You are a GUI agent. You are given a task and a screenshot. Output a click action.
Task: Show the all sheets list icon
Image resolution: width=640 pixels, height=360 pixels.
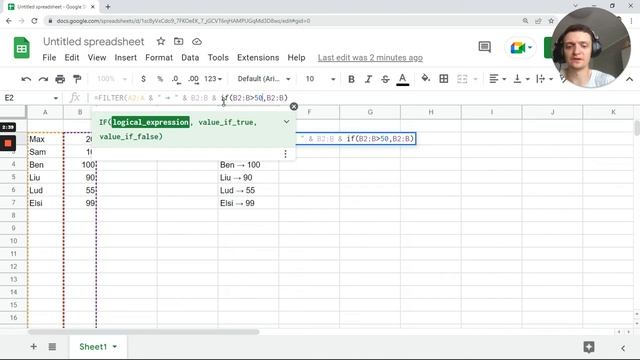tap(52, 347)
